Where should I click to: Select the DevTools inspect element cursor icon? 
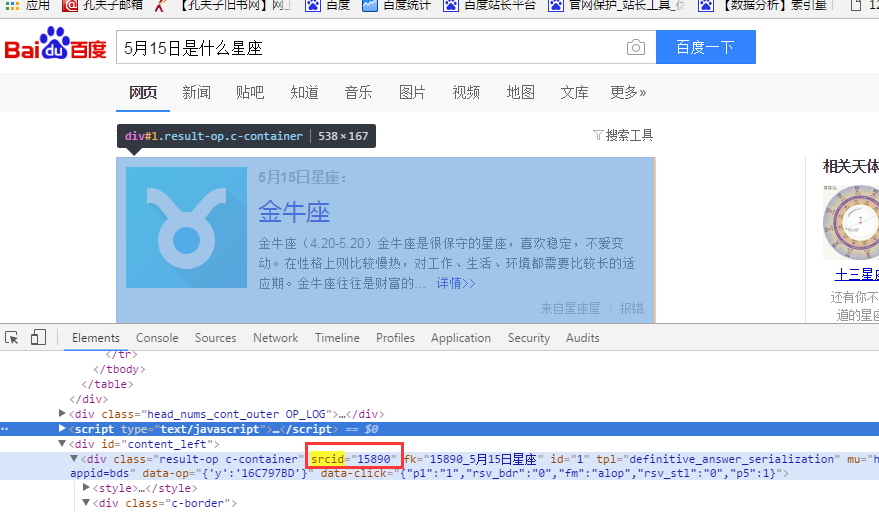click(13, 338)
